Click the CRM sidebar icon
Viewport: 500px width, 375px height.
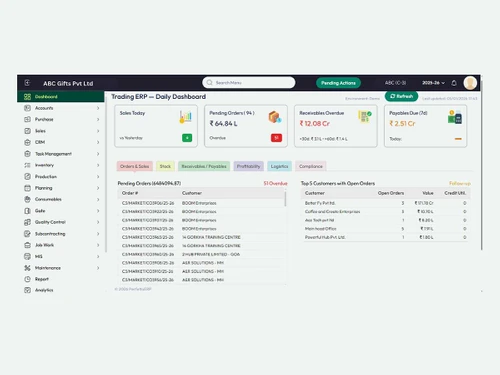pos(27,142)
